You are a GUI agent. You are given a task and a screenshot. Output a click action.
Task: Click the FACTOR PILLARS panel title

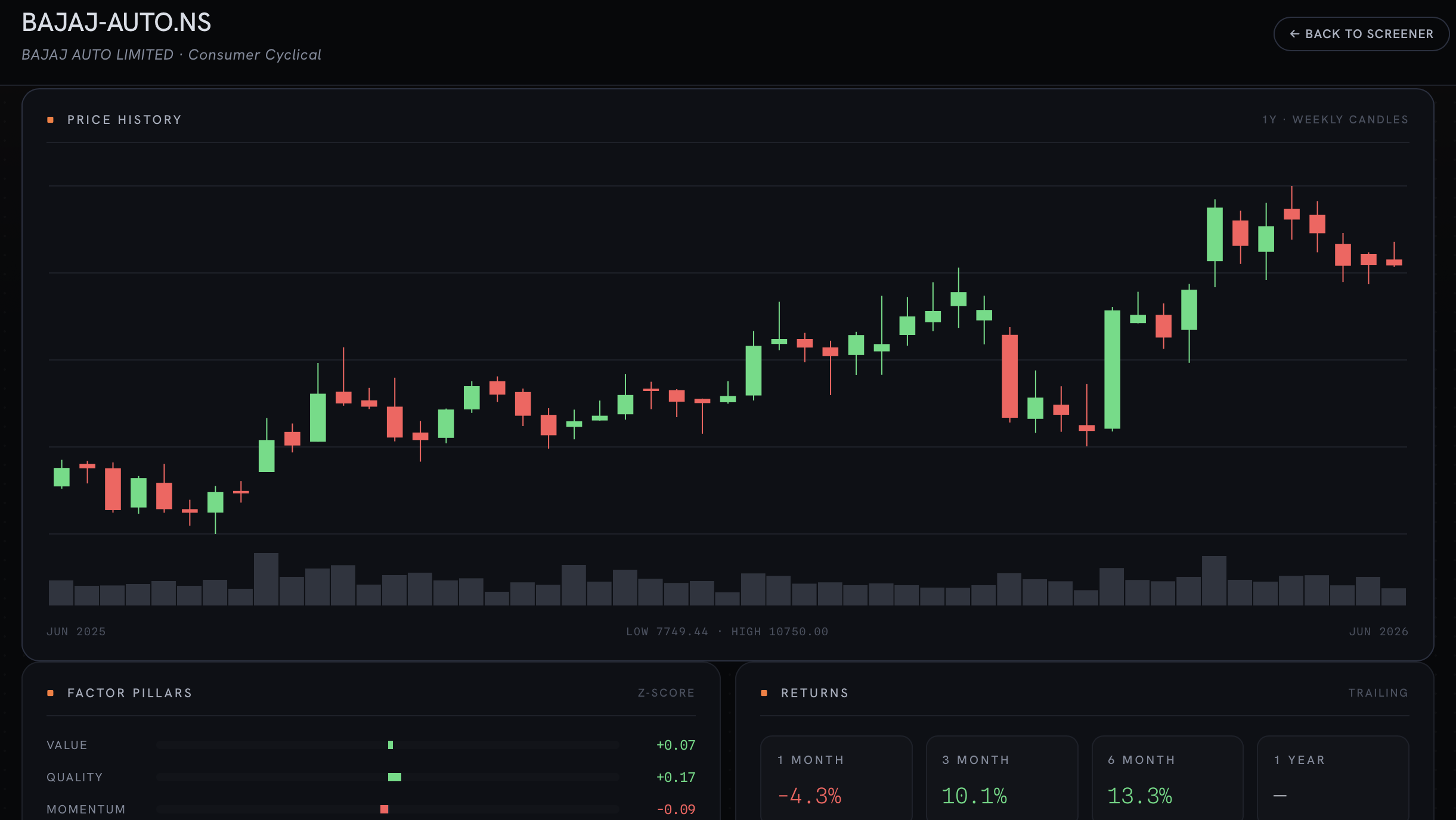129,693
